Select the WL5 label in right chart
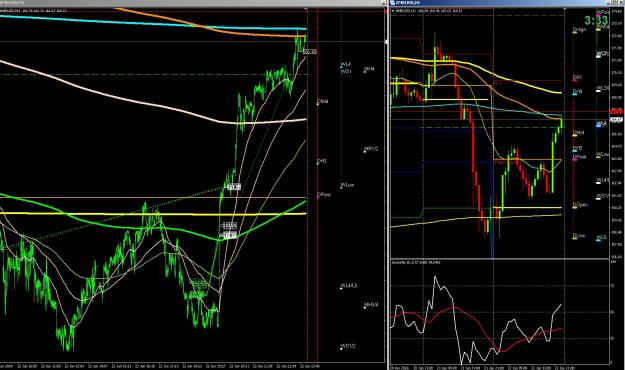This screenshot has width=625, height=370. point(601,237)
